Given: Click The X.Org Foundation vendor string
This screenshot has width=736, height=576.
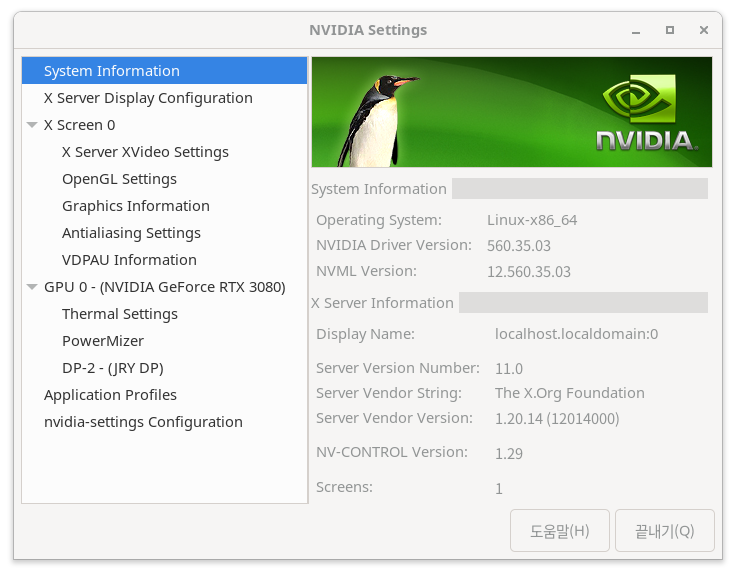Looking at the screenshot, I should point(569,393).
